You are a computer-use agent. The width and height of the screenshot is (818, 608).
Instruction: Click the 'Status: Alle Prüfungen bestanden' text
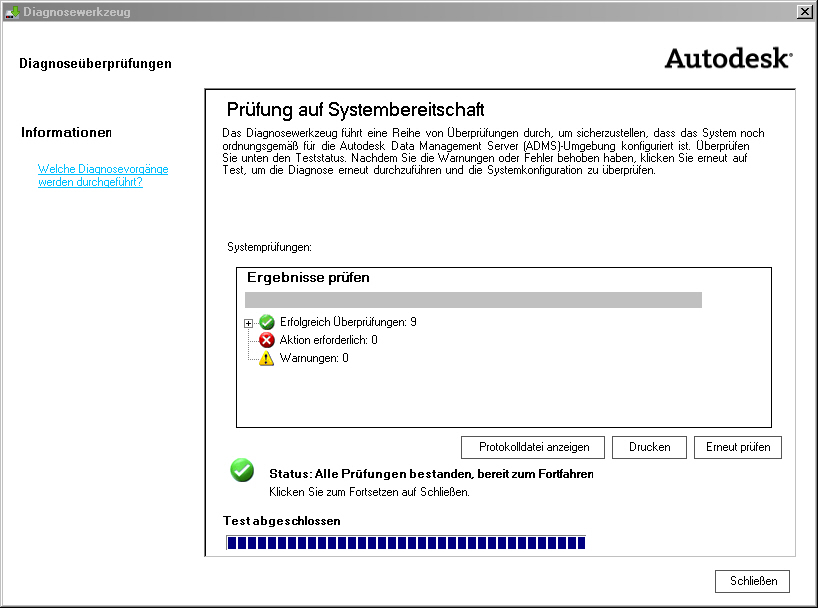(x=431, y=474)
